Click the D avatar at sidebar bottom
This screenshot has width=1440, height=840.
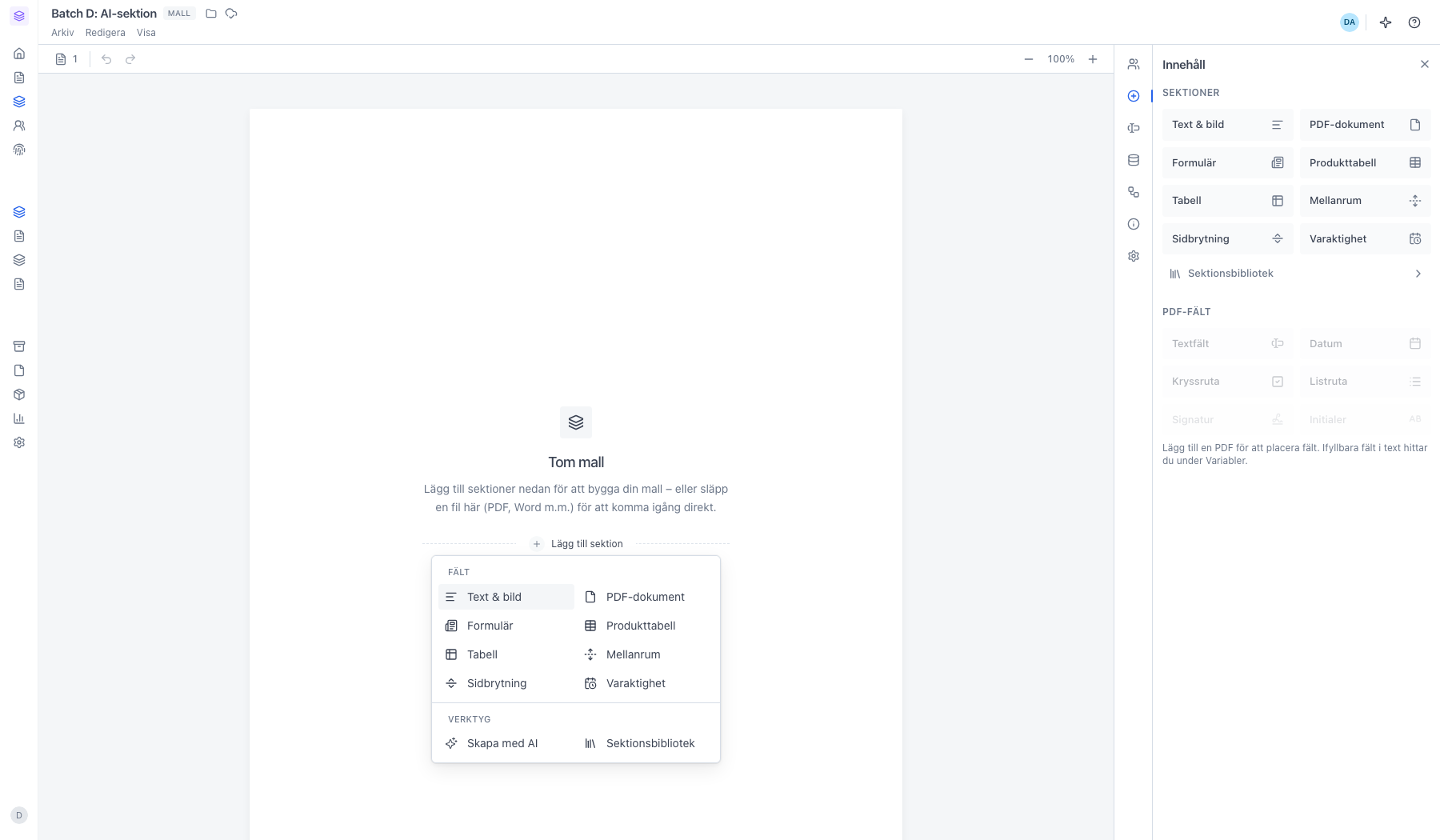tap(19, 815)
